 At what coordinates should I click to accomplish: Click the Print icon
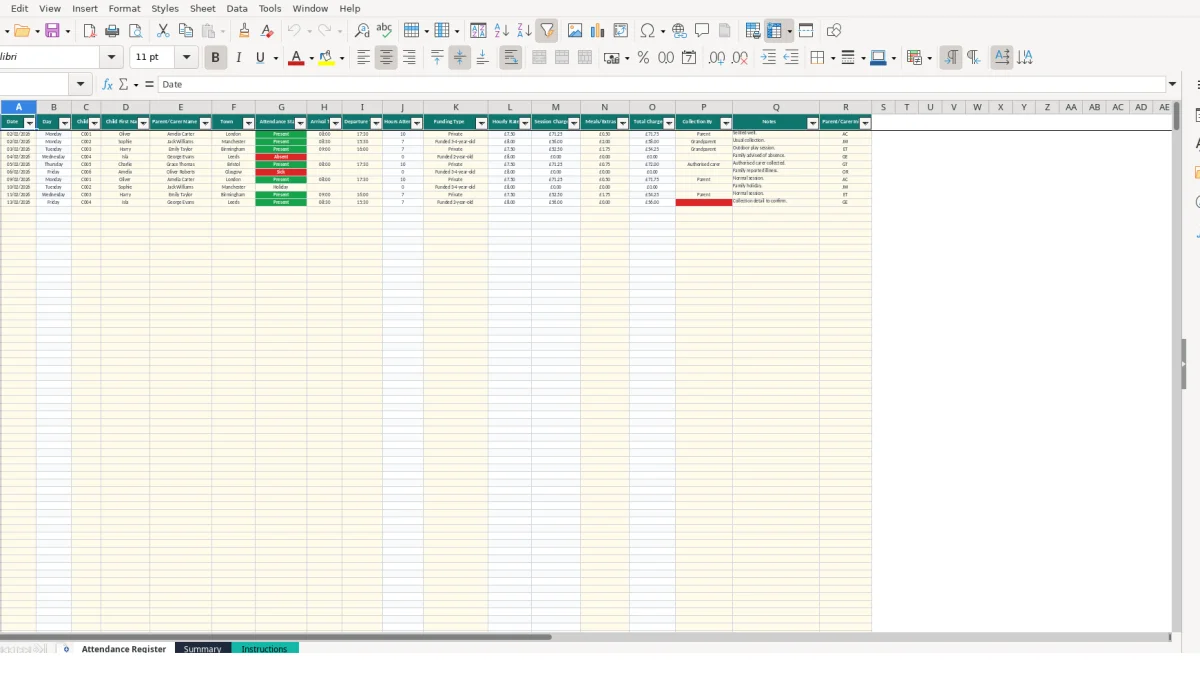pos(112,31)
